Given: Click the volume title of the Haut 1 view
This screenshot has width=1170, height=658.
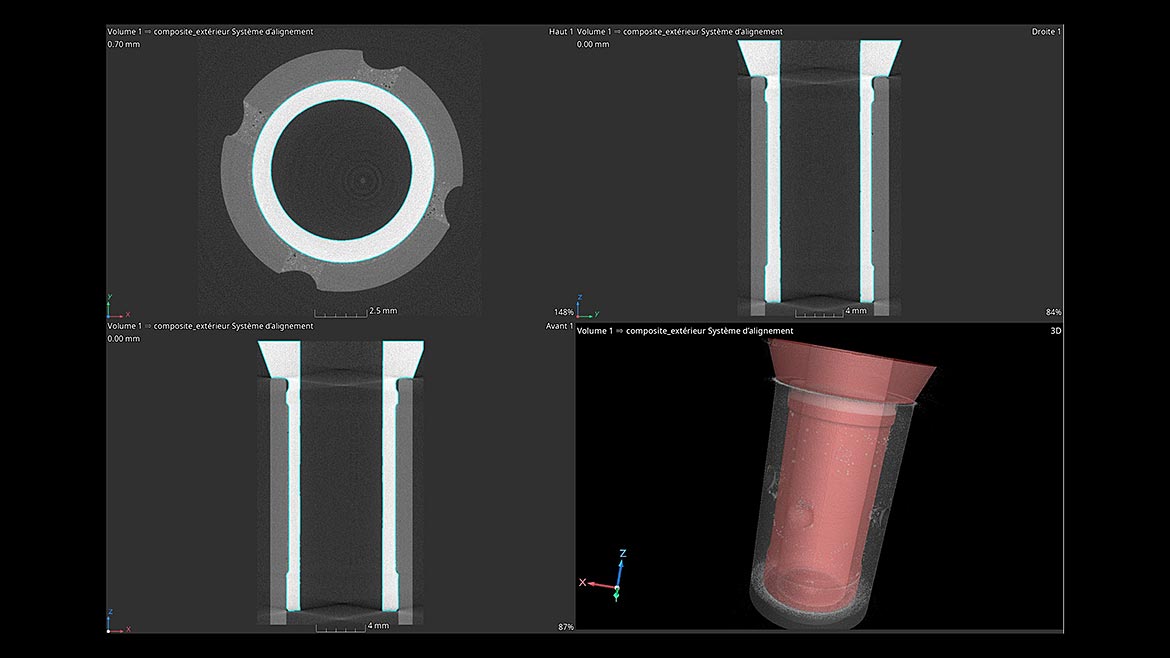Looking at the screenshot, I should [x=210, y=31].
